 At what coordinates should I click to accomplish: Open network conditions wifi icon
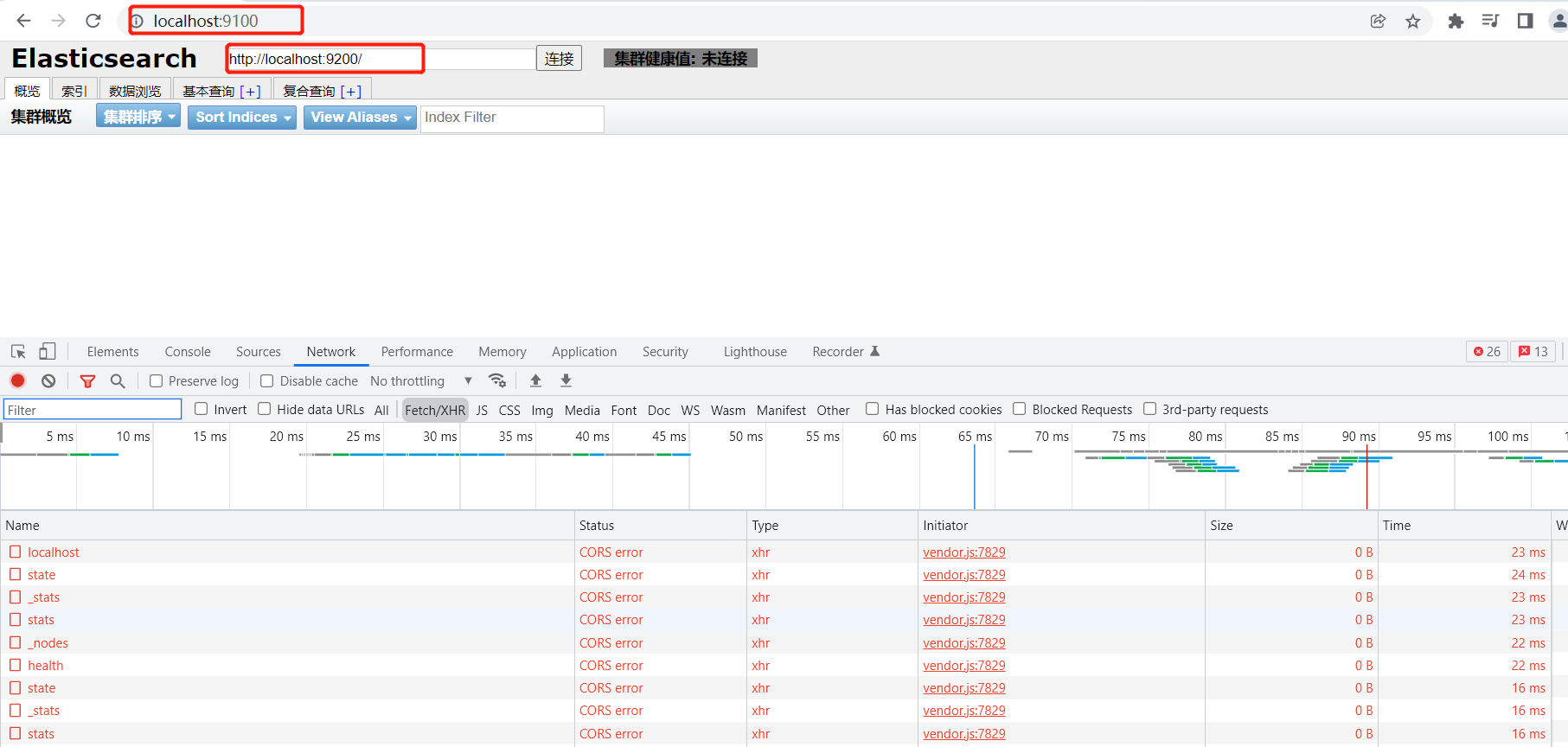(497, 380)
